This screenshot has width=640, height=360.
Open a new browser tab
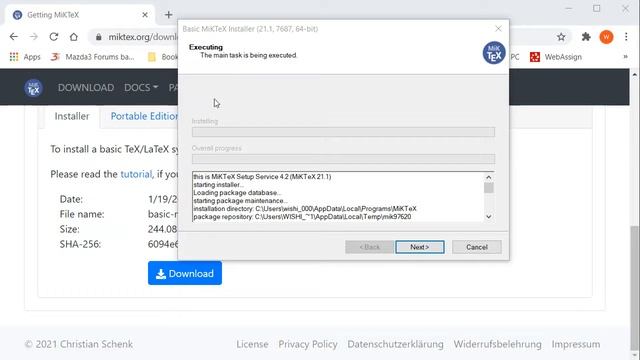[x=169, y=15]
